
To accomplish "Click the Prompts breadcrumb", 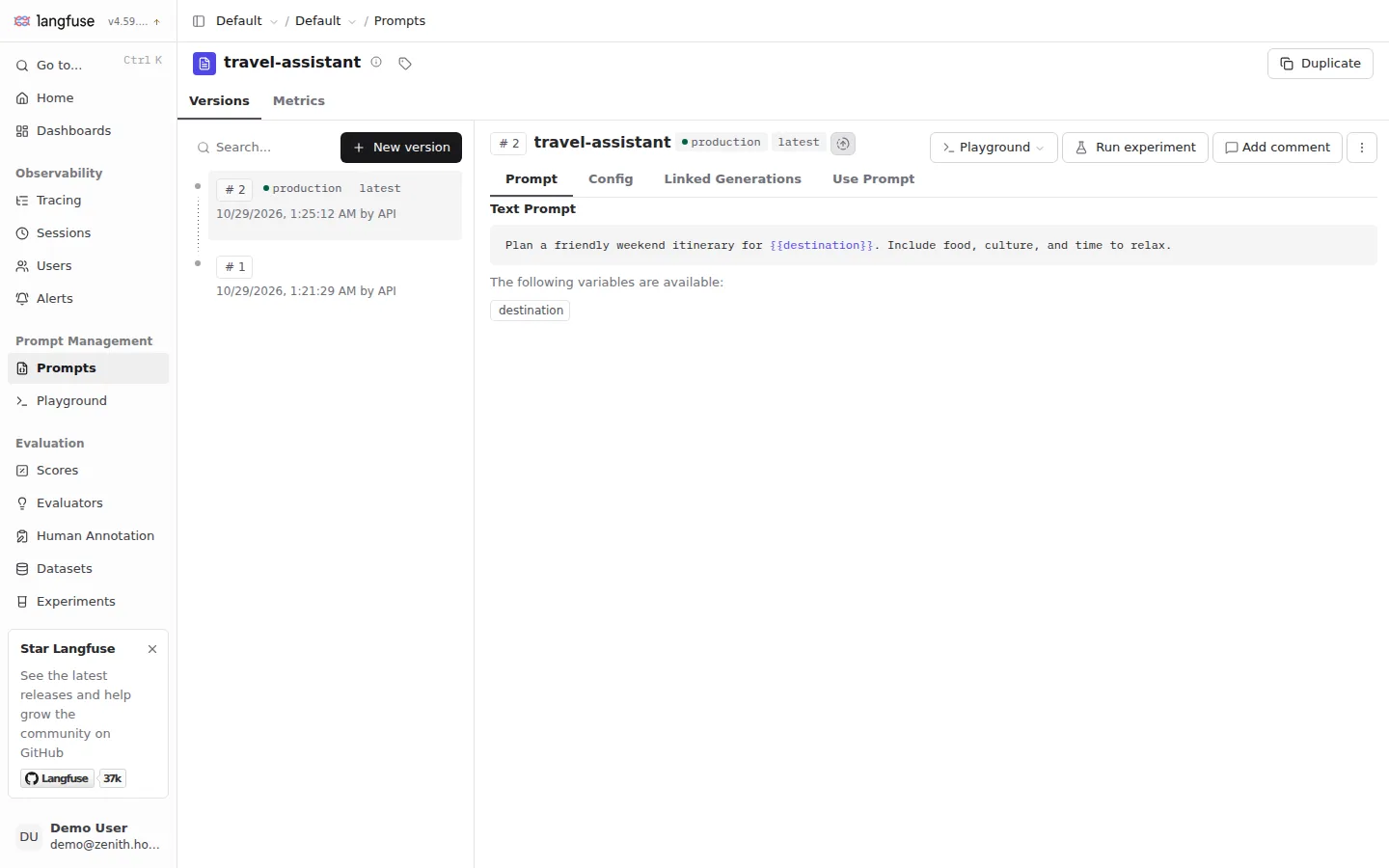I will (399, 21).
